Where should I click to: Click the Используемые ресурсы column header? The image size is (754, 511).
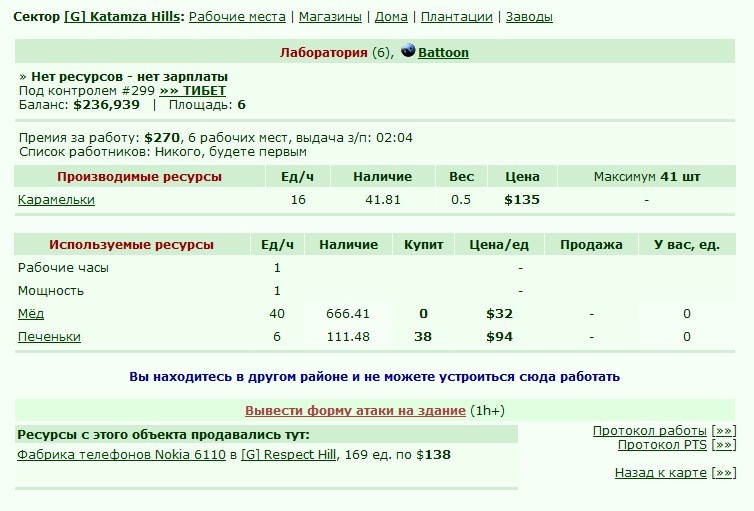point(131,244)
